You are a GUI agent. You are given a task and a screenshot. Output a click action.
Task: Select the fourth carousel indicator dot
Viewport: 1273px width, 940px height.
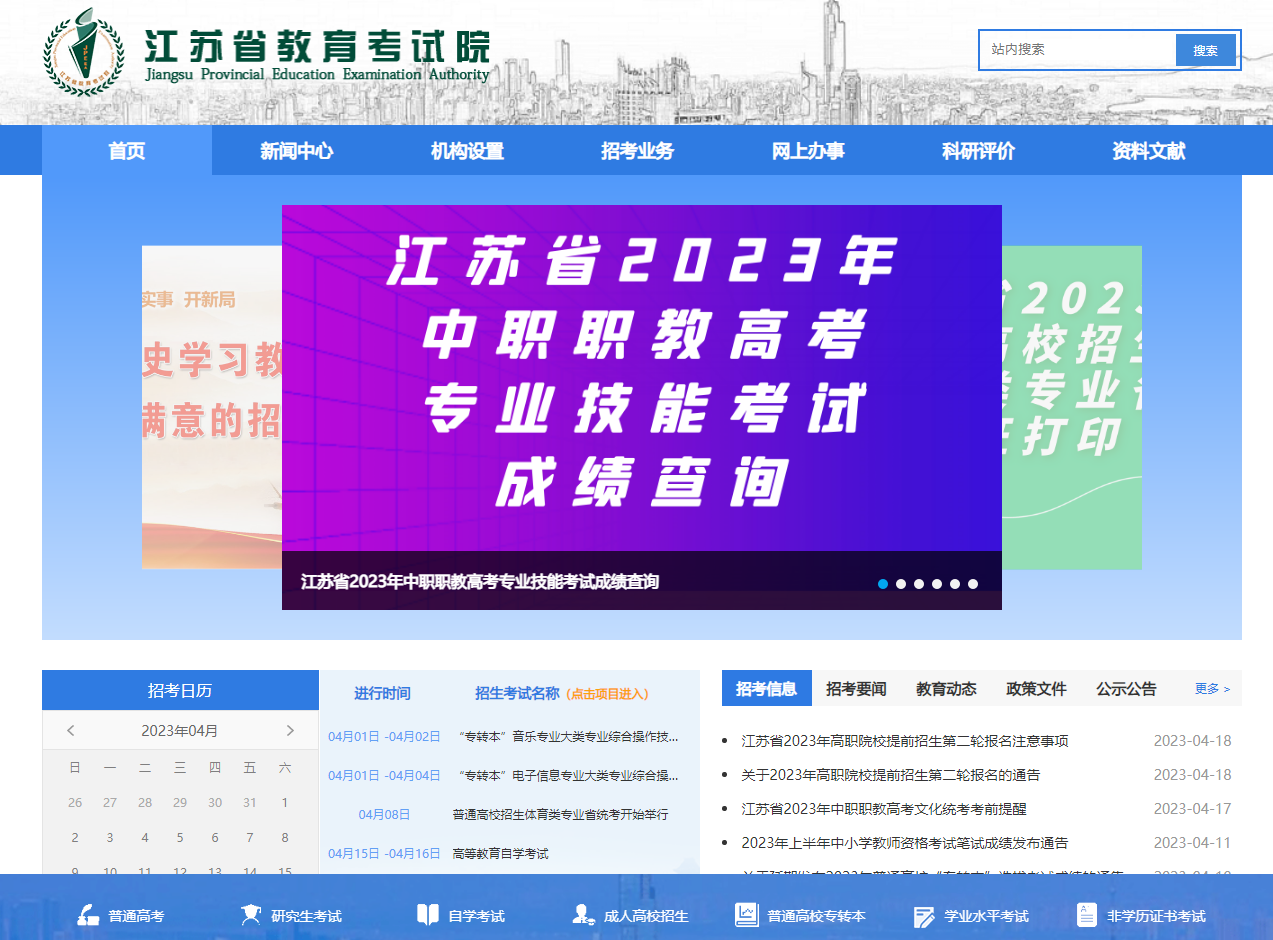937,584
